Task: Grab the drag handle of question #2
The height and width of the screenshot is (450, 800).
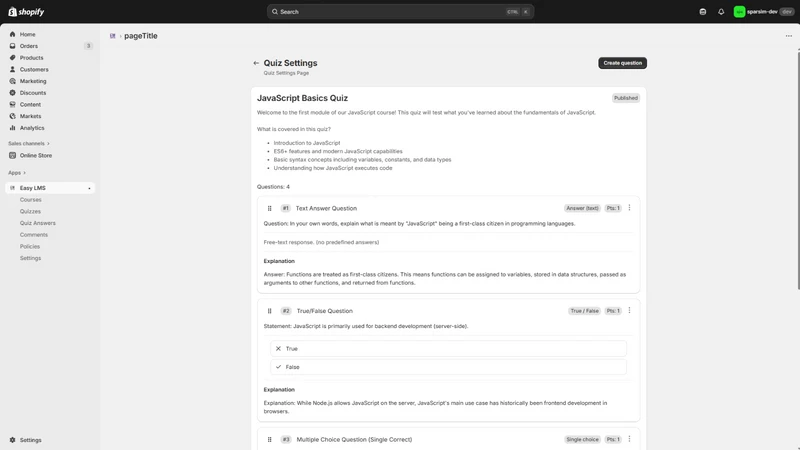Action: [269, 311]
